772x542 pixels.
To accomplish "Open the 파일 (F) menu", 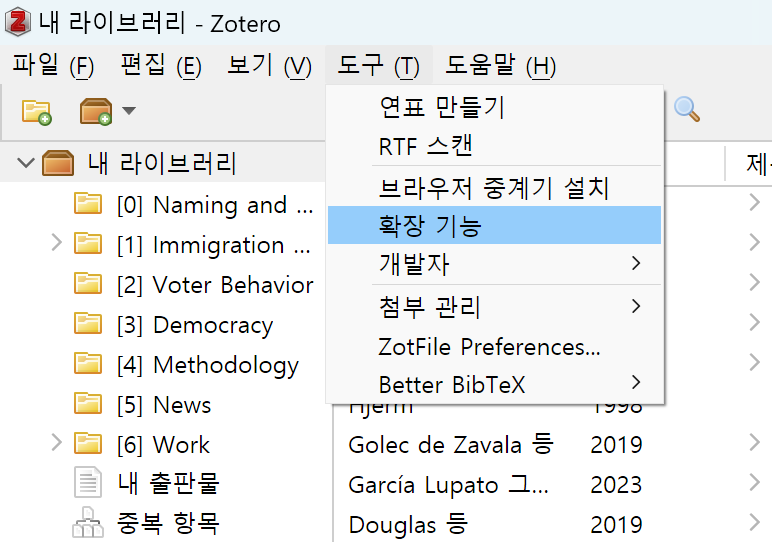I will tap(53, 65).
